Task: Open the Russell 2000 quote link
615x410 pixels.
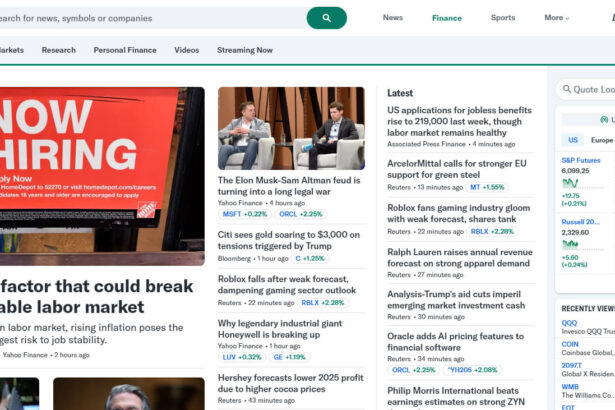Action: coord(580,222)
